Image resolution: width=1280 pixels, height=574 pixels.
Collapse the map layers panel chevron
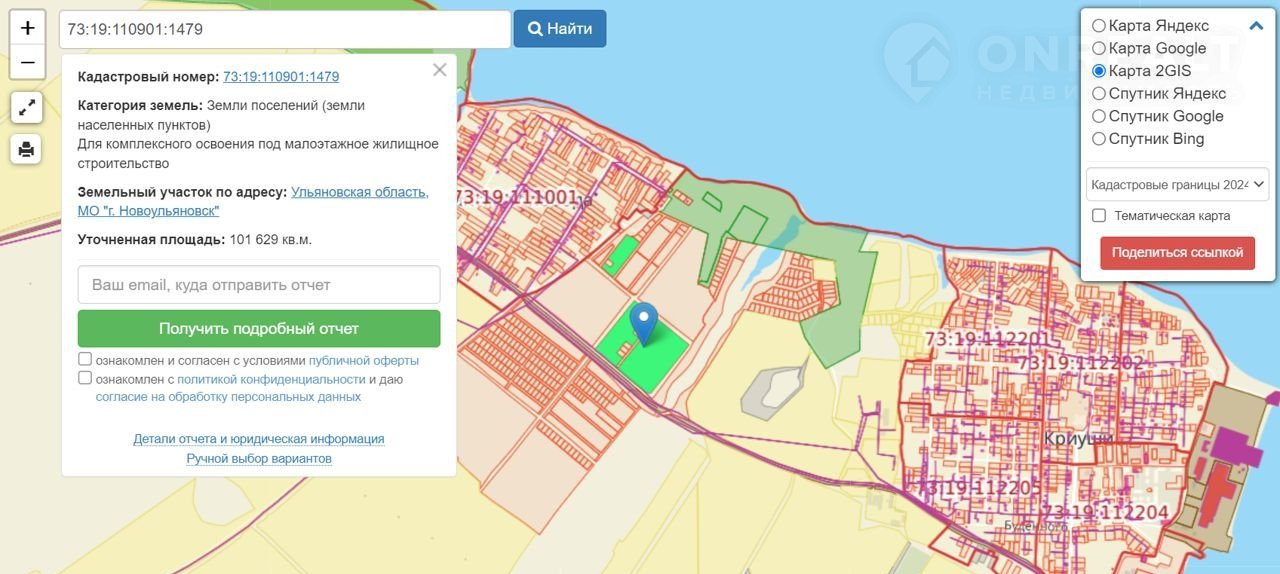click(x=1256, y=26)
